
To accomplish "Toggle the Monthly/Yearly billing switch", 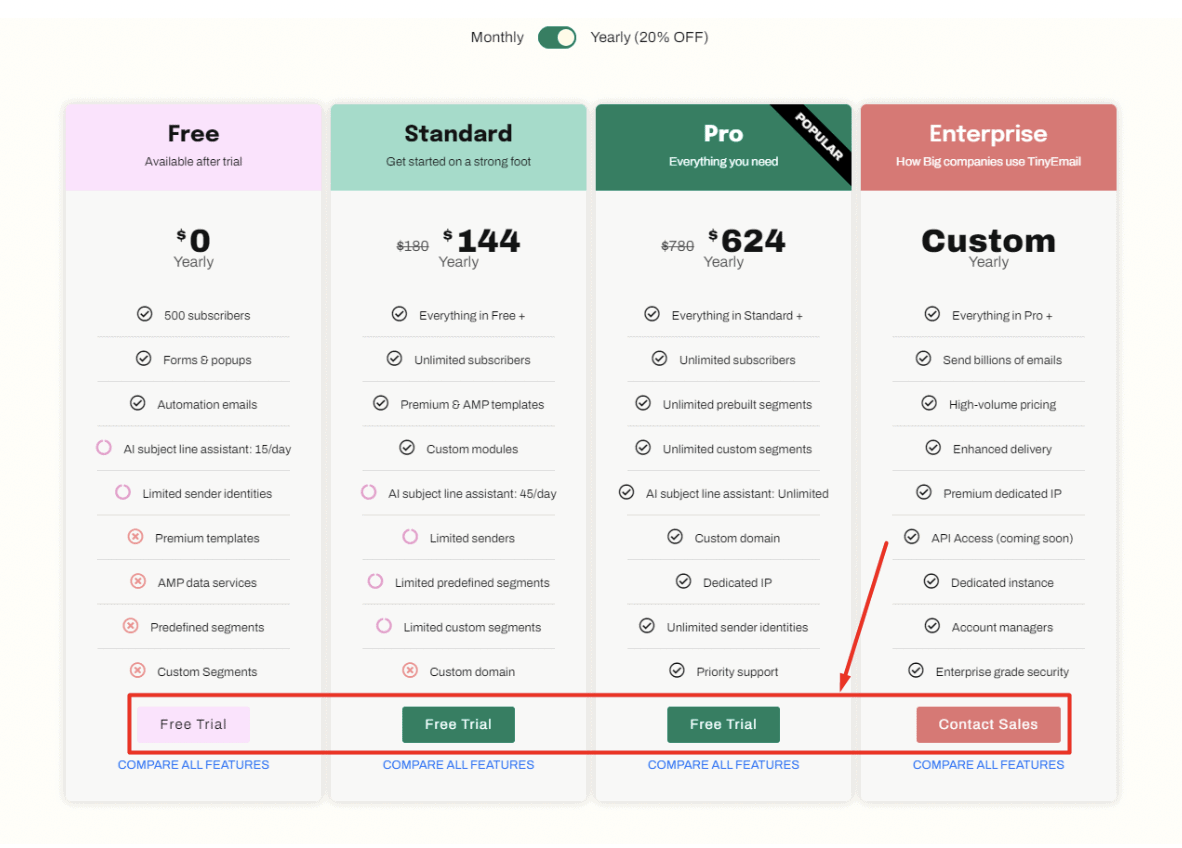I will [x=557, y=37].
